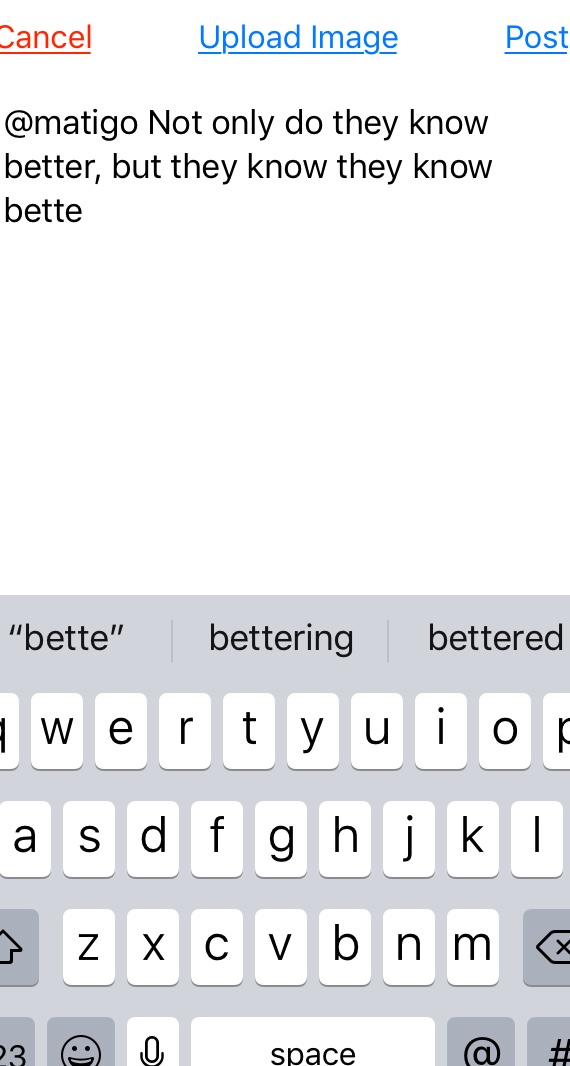
Task: Post the reply message
Action: click(537, 38)
